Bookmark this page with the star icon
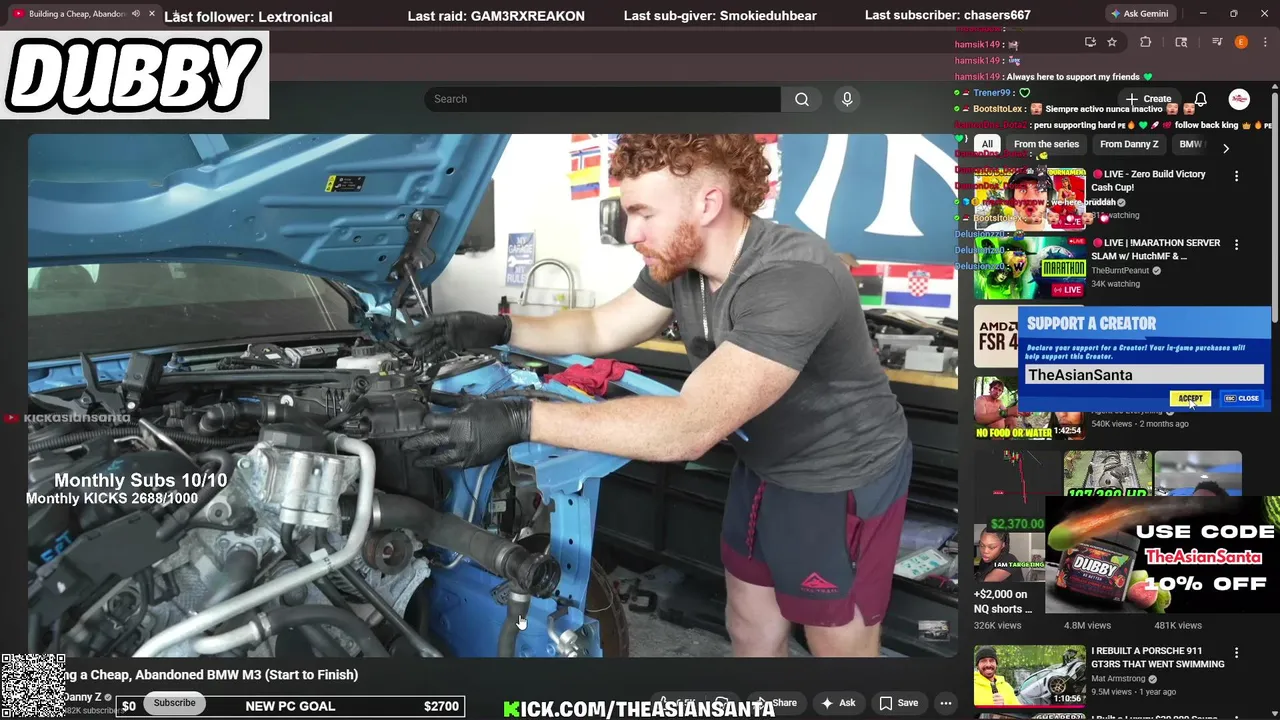This screenshot has height=720, width=1280. tap(1112, 42)
